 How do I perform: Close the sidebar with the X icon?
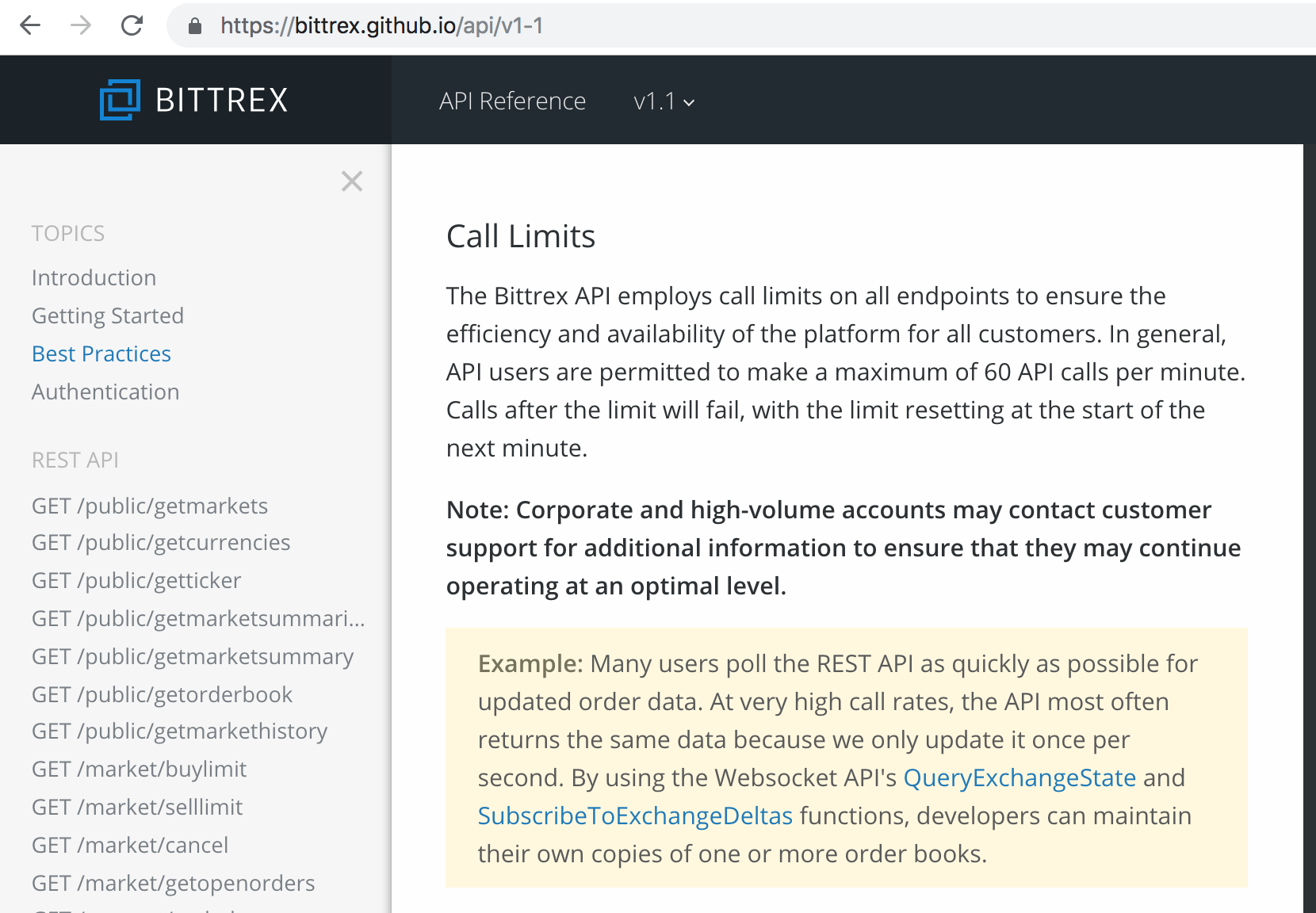pos(352,181)
